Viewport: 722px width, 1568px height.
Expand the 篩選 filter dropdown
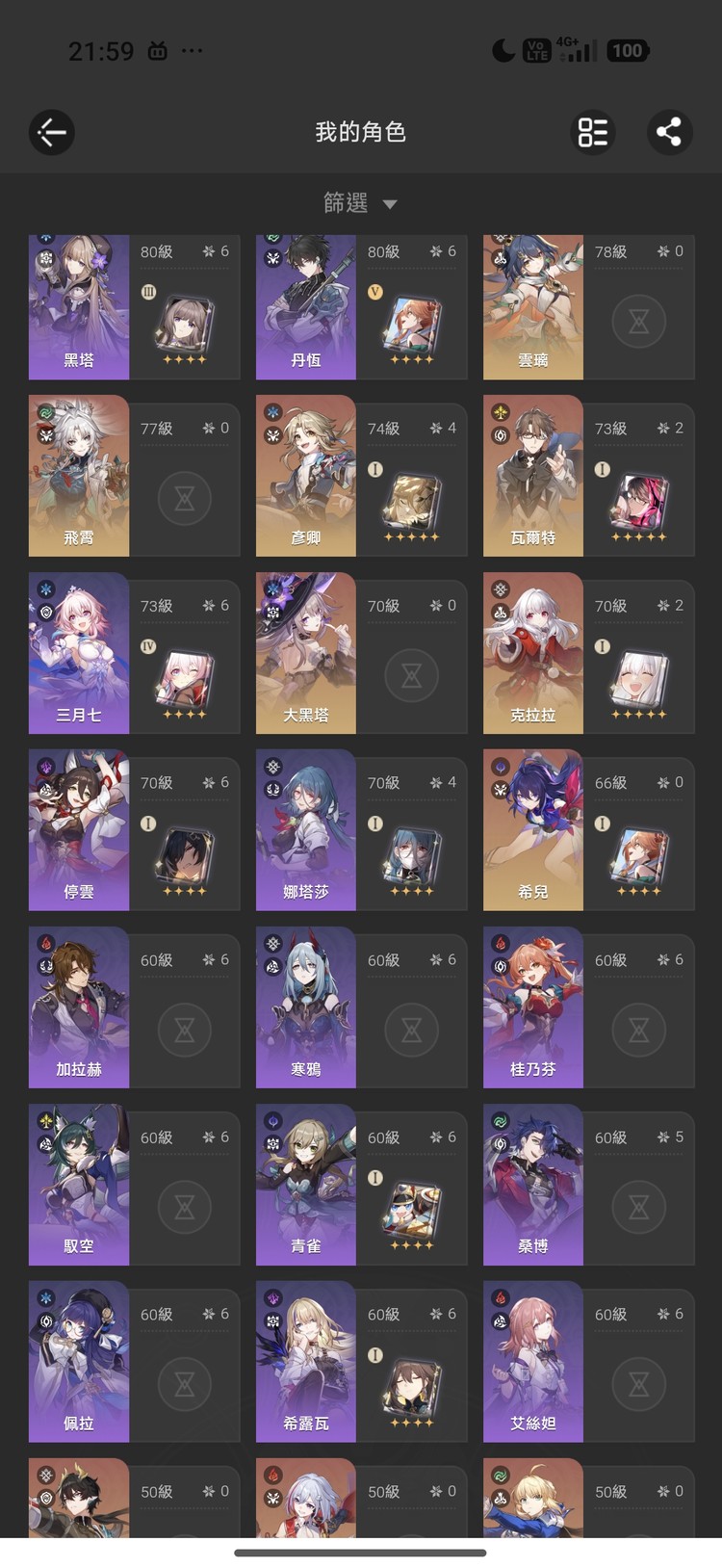360,203
